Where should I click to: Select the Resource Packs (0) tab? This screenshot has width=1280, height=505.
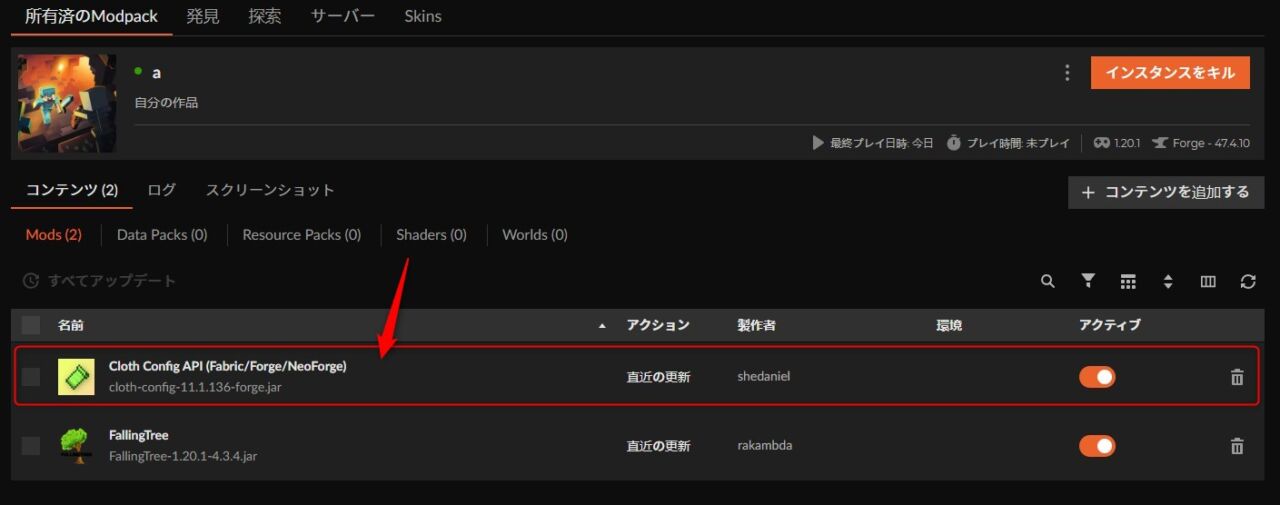pos(302,235)
